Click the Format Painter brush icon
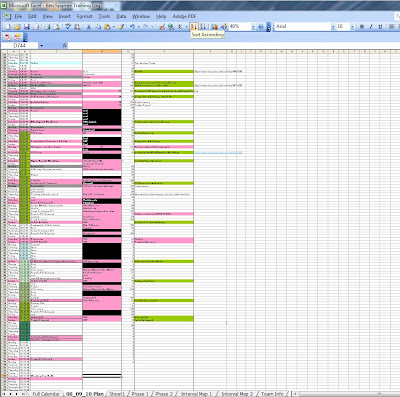Image resolution: width=400 pixels, height=397 pixels. coord(121,27)
